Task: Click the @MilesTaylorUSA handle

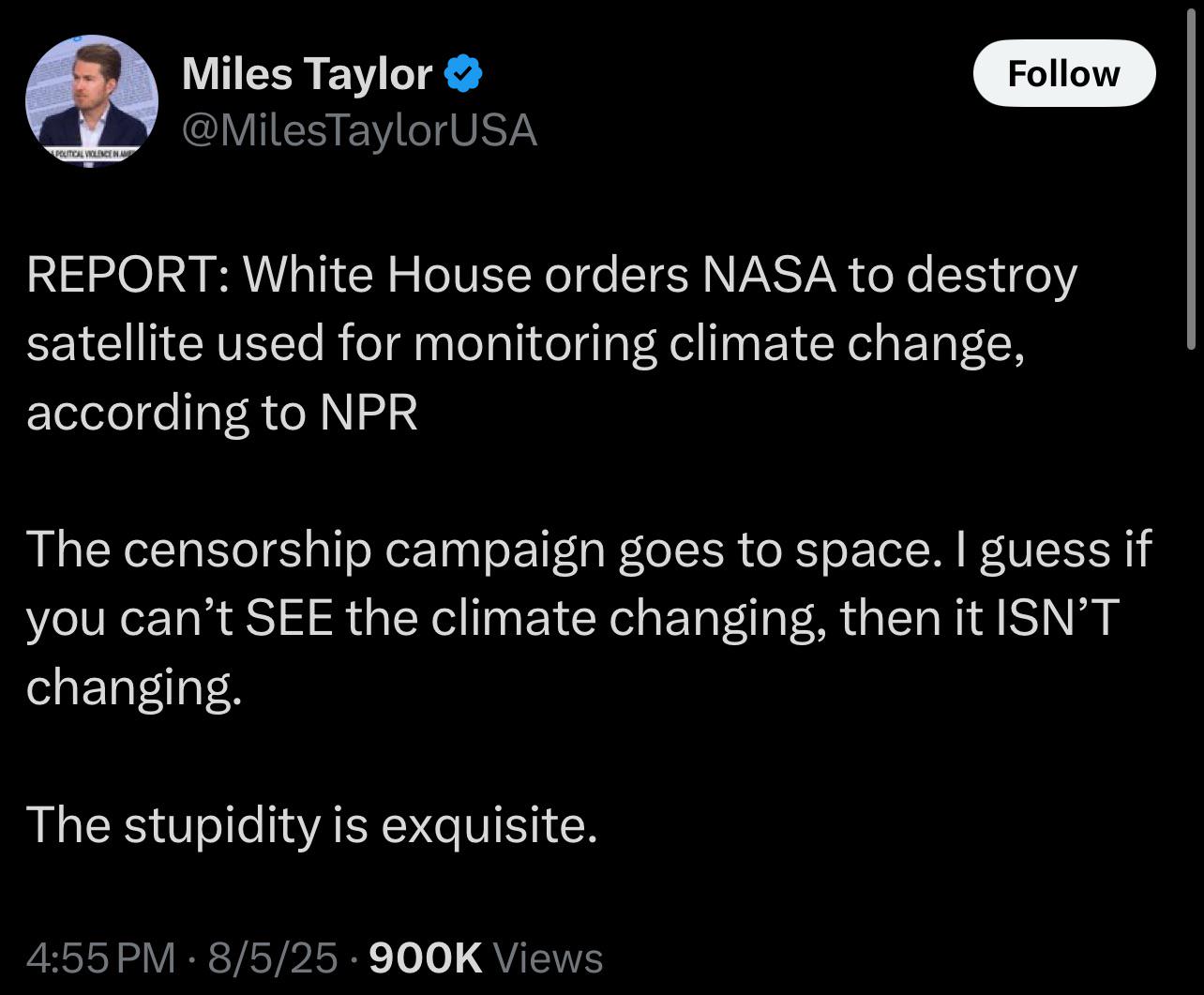Action: point(359,130)
